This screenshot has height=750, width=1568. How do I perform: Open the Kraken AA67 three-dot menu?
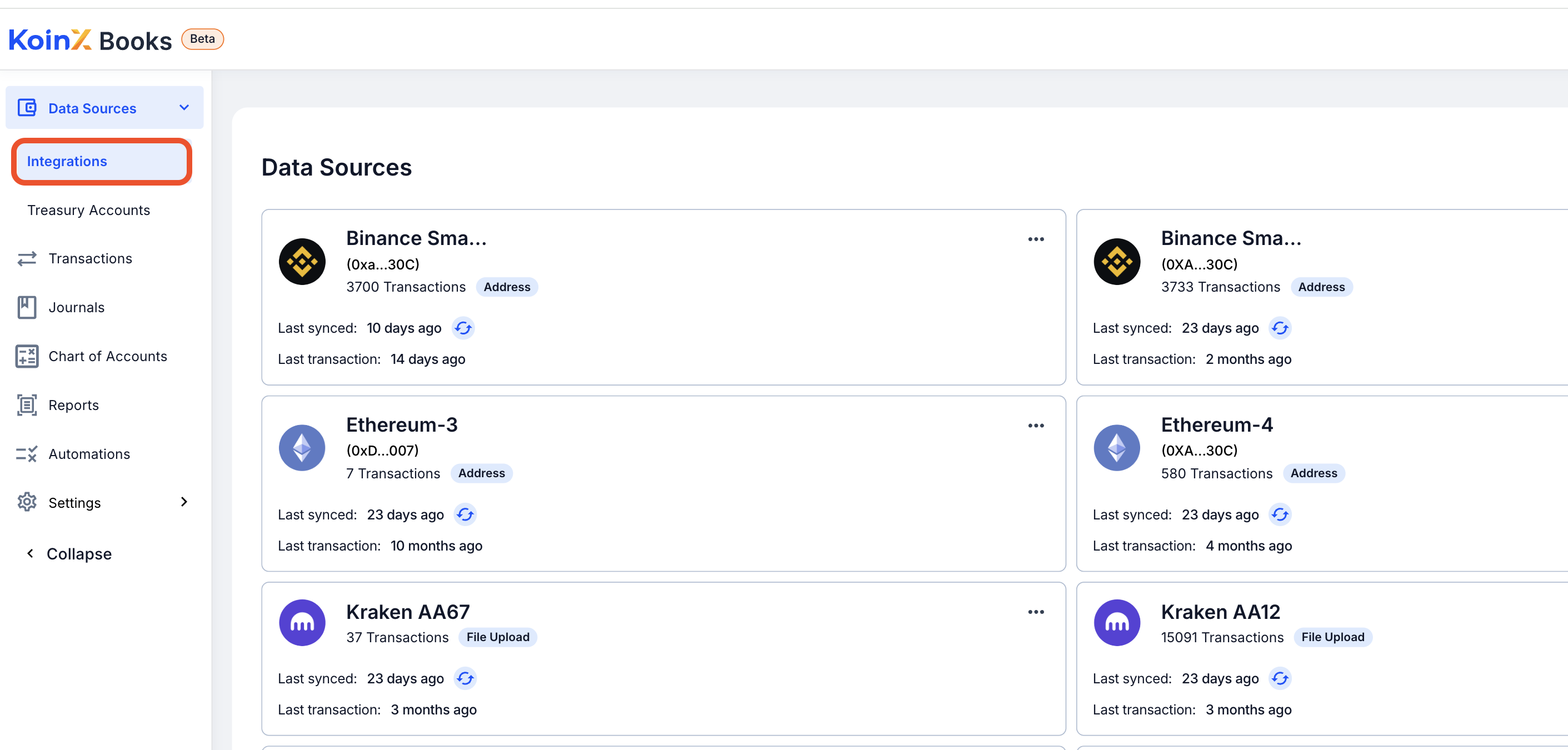pyautogui.click(x=1035, y=612)
